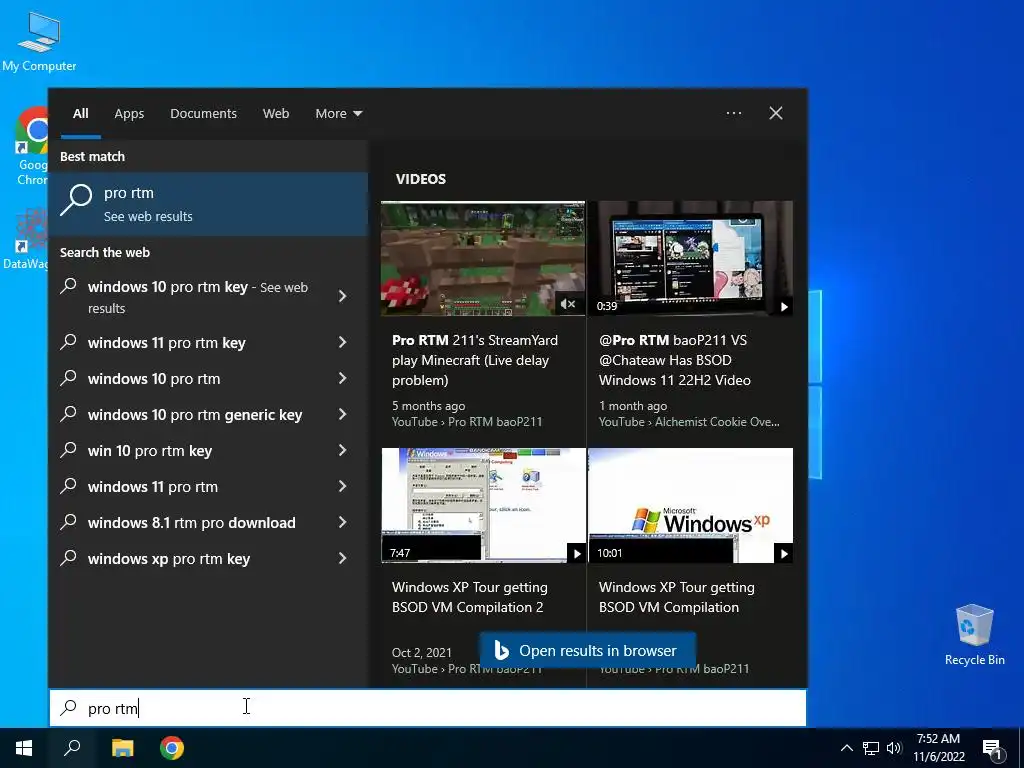Click the best match magnifier icon
Viewport: 1024px width, 768px height.
pyautogui.click(x=76, y=200)
